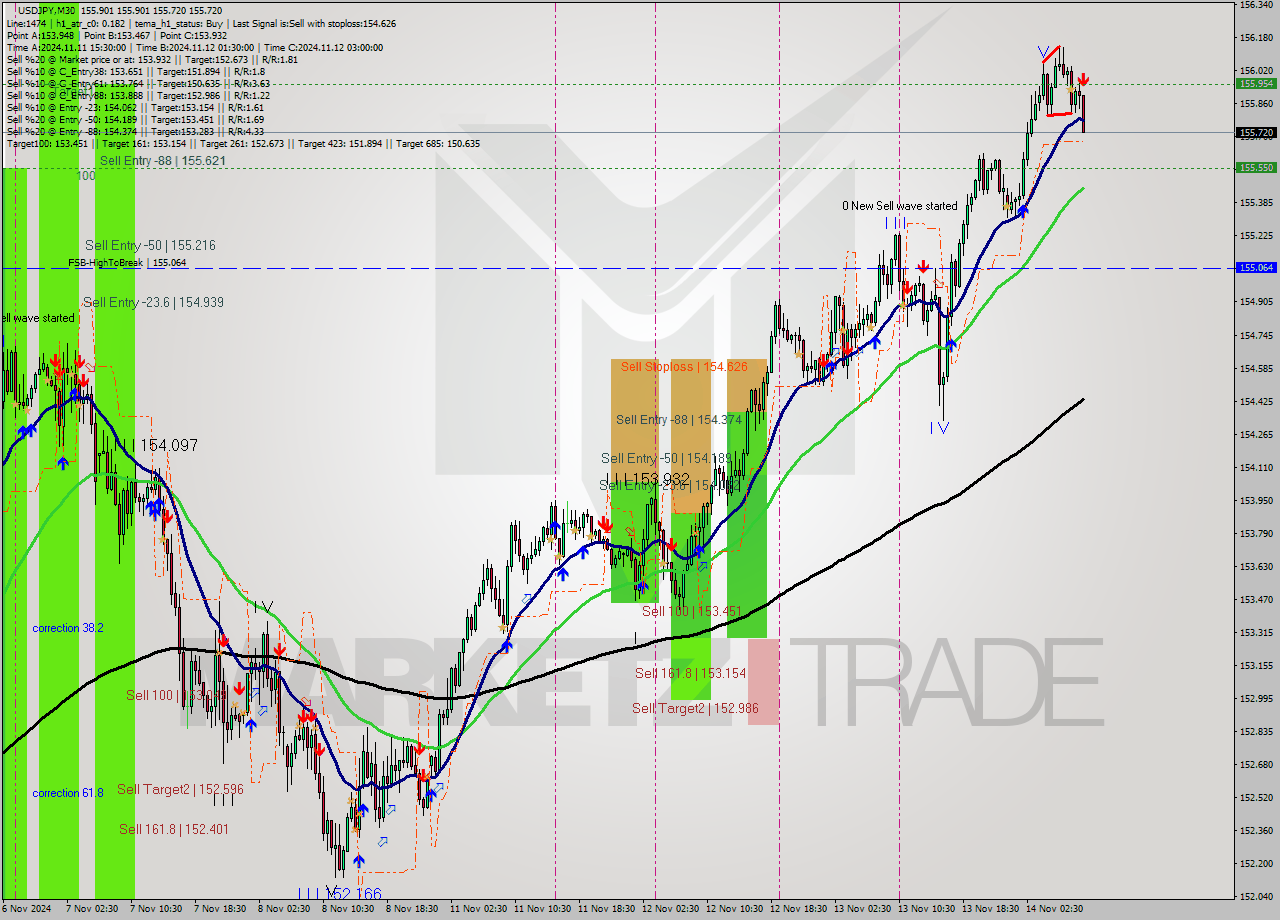1280x920 pixels.
Task: Click the '12 Nov 02:30' time axis label
Action: click(x=670, y=909)
